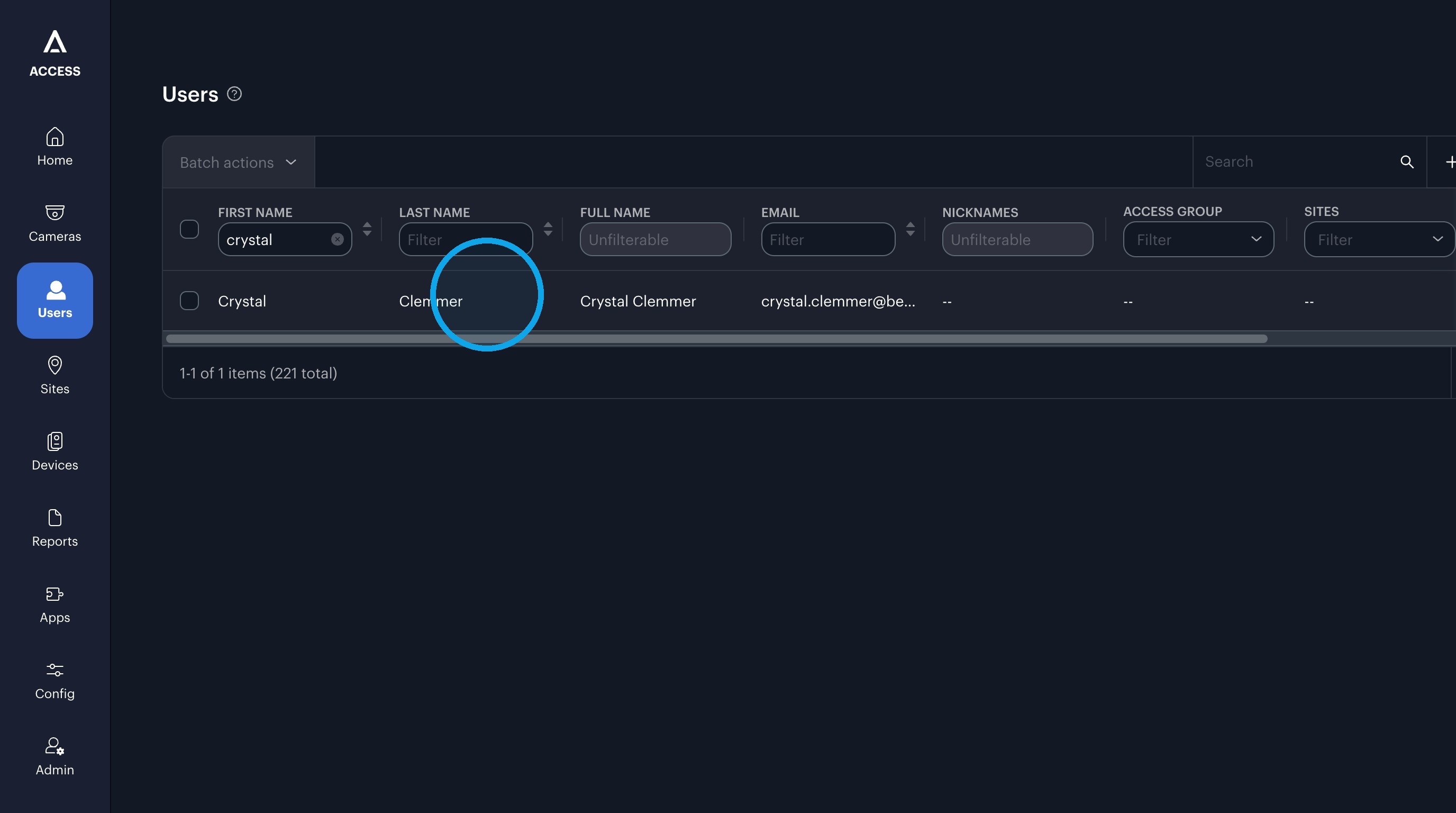Screen dimensions: 1456x813
Task: Click the ACCESS logo icon
Action: coord(55,42)
